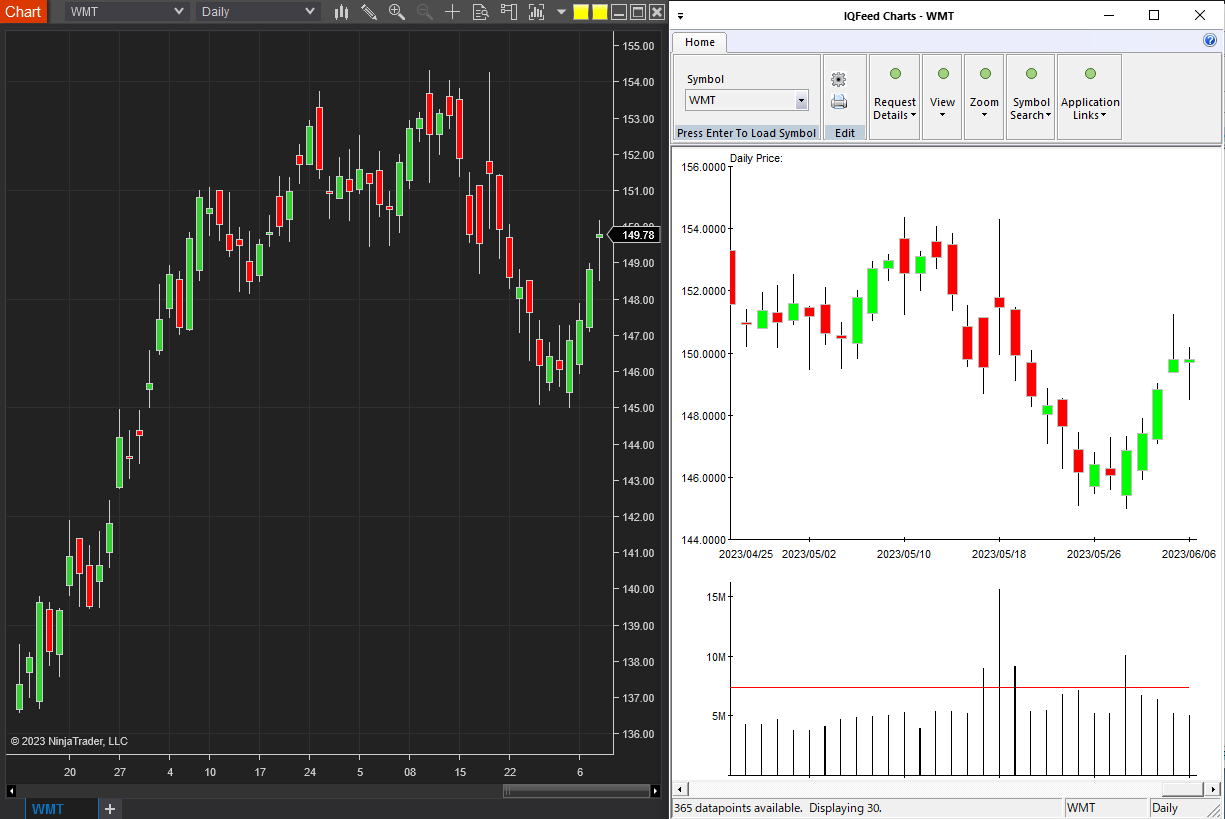Open the View dropdown in IQFeed ribbon

click(x=942, y=108)
